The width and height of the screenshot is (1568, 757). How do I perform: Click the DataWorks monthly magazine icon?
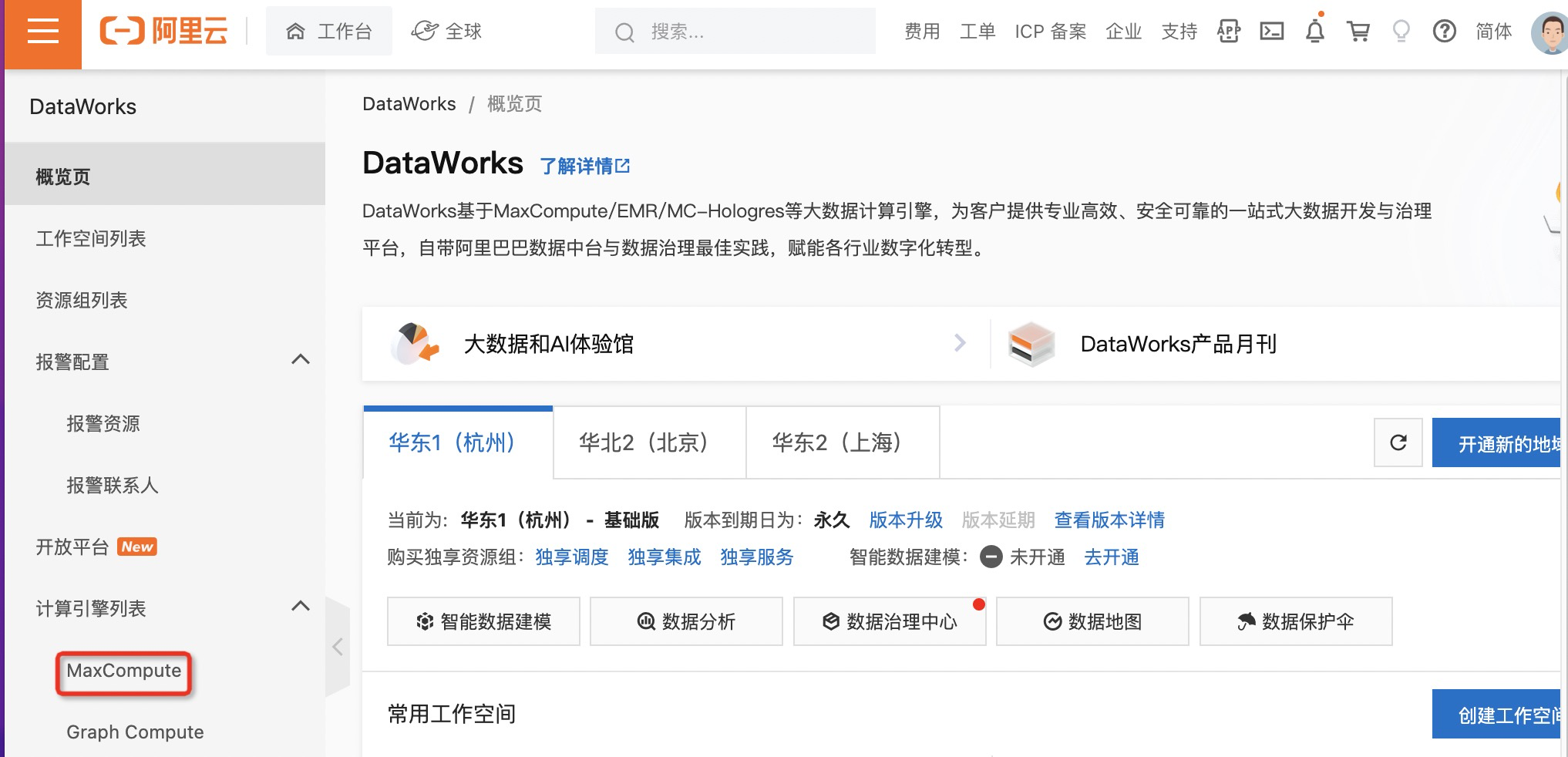coord(1031,344)
